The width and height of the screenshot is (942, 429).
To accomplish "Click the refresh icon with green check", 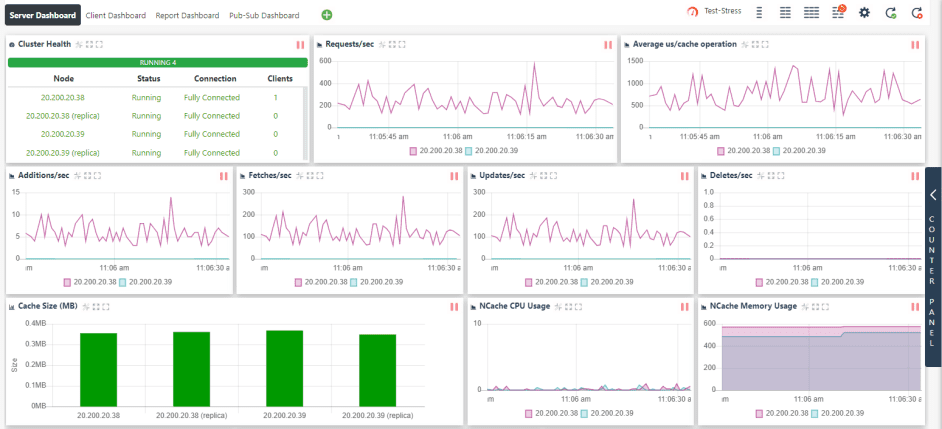I will point(891,13).
